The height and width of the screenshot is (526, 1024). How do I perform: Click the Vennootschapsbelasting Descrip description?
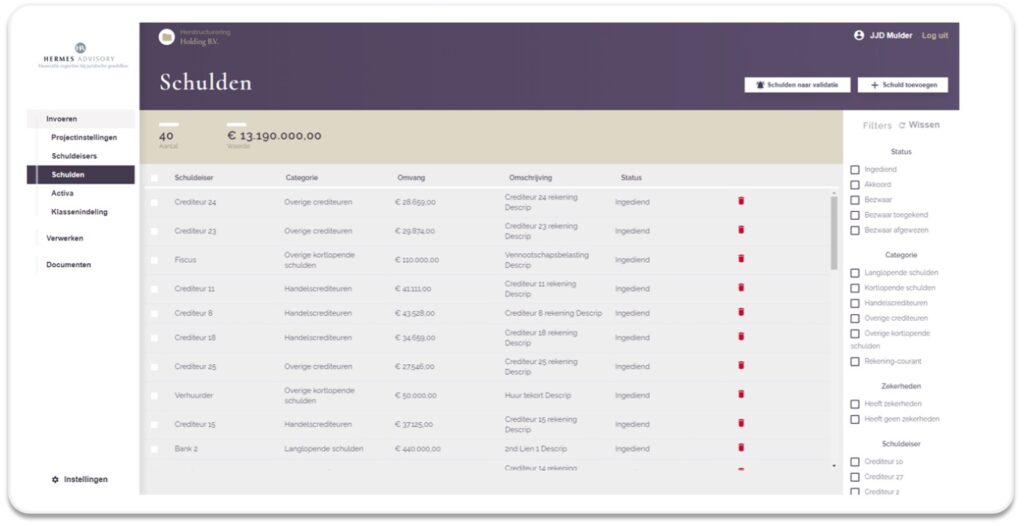(x=547, y=260)
